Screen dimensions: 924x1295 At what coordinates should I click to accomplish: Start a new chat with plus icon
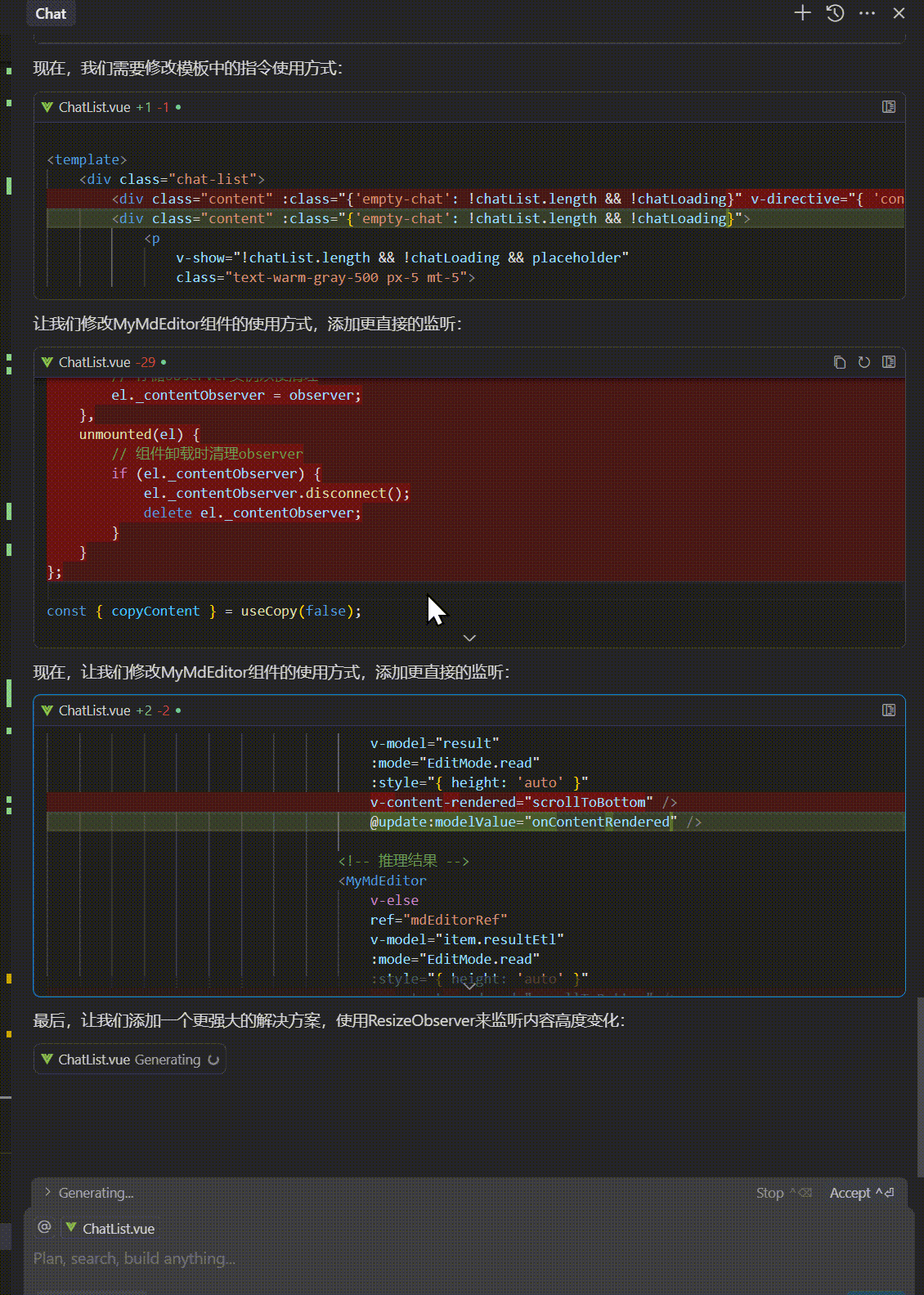(x=802, y=13)
